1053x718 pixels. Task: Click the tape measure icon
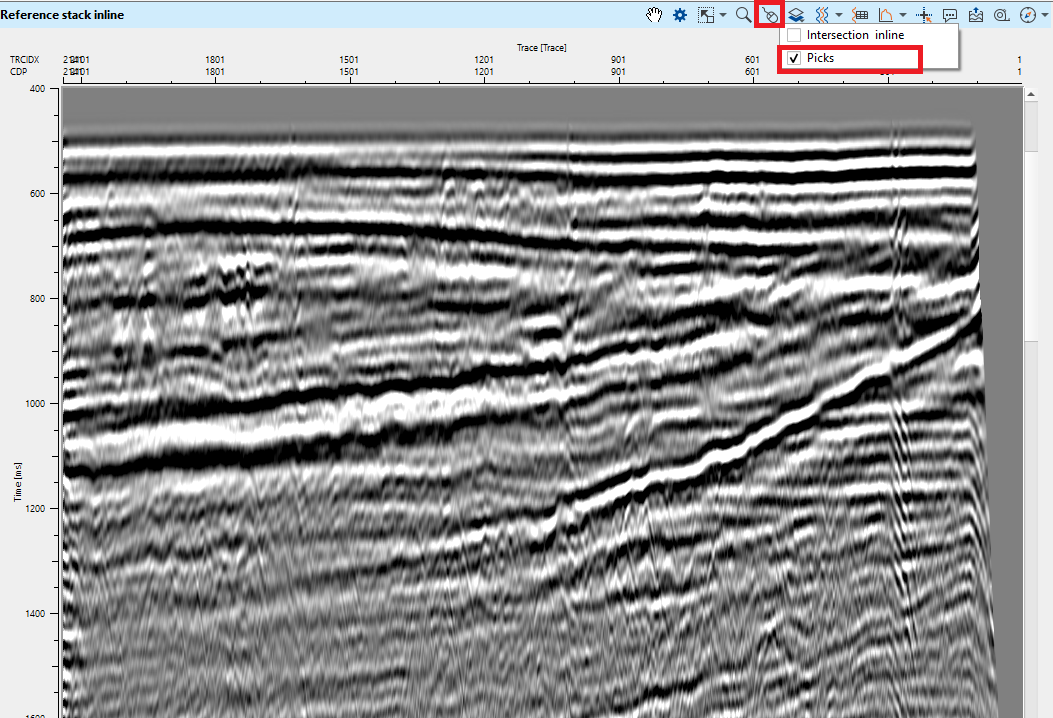pos(1000,15)
